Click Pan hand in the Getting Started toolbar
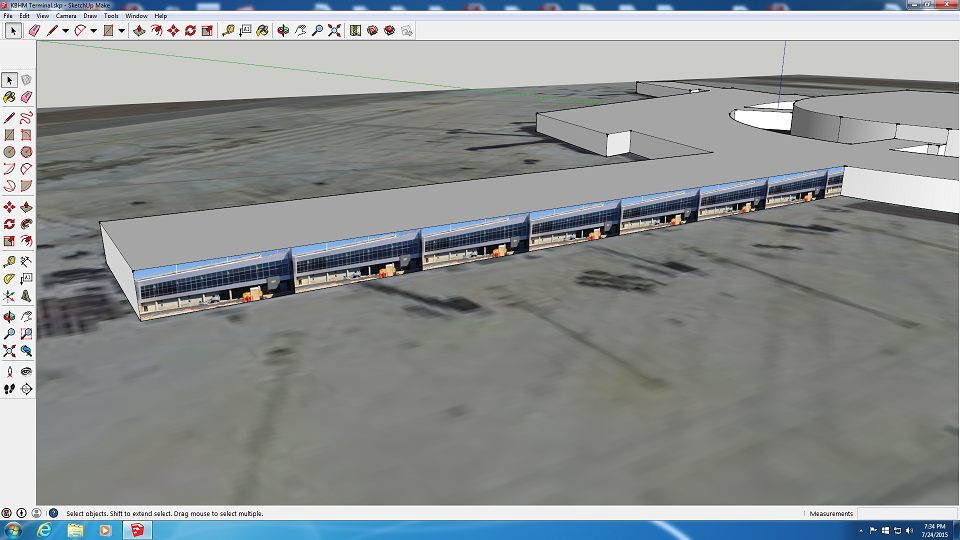This screenshot has width=960, height=540. [300, 31]
